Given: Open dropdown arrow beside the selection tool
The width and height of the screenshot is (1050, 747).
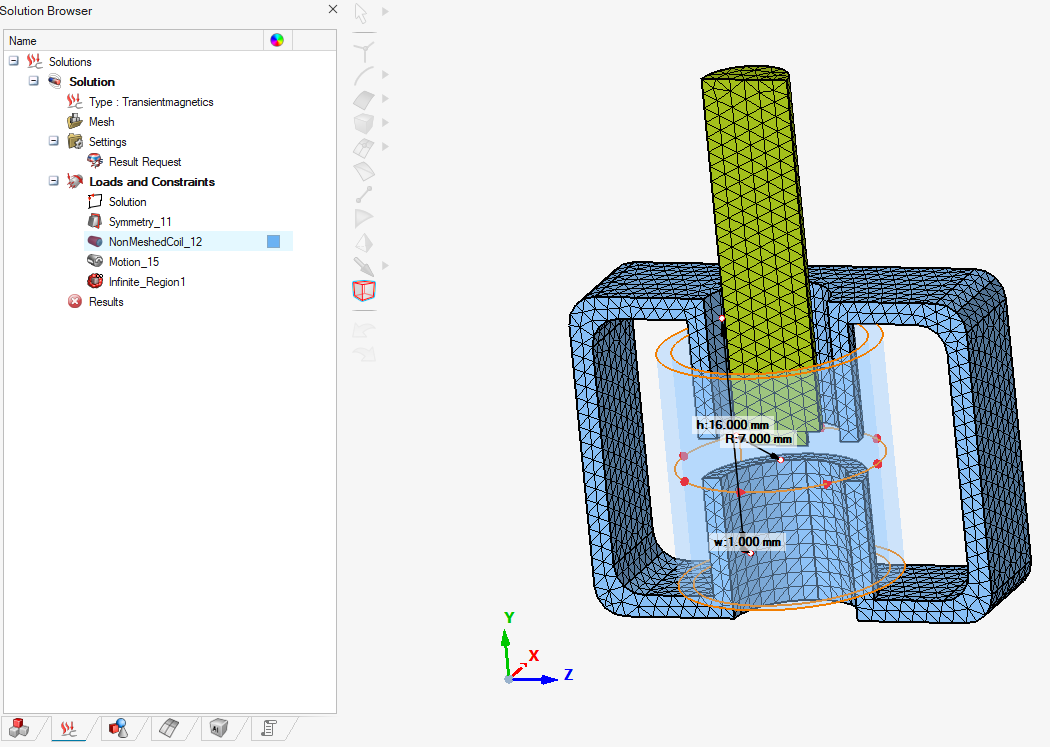Looking at the screenshot, I should click(x=385, y=12).
